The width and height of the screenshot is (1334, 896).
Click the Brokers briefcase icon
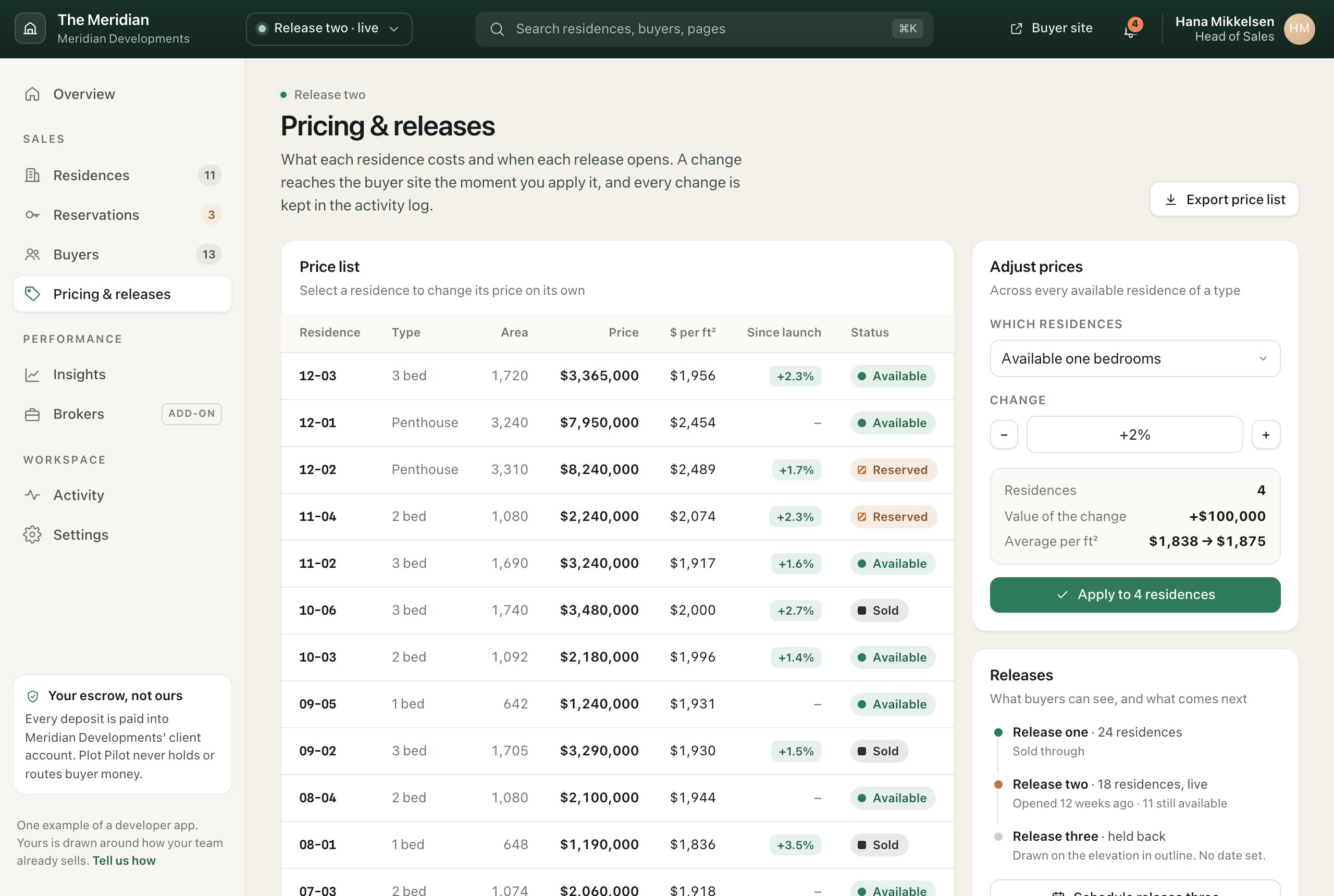(33, 414)
